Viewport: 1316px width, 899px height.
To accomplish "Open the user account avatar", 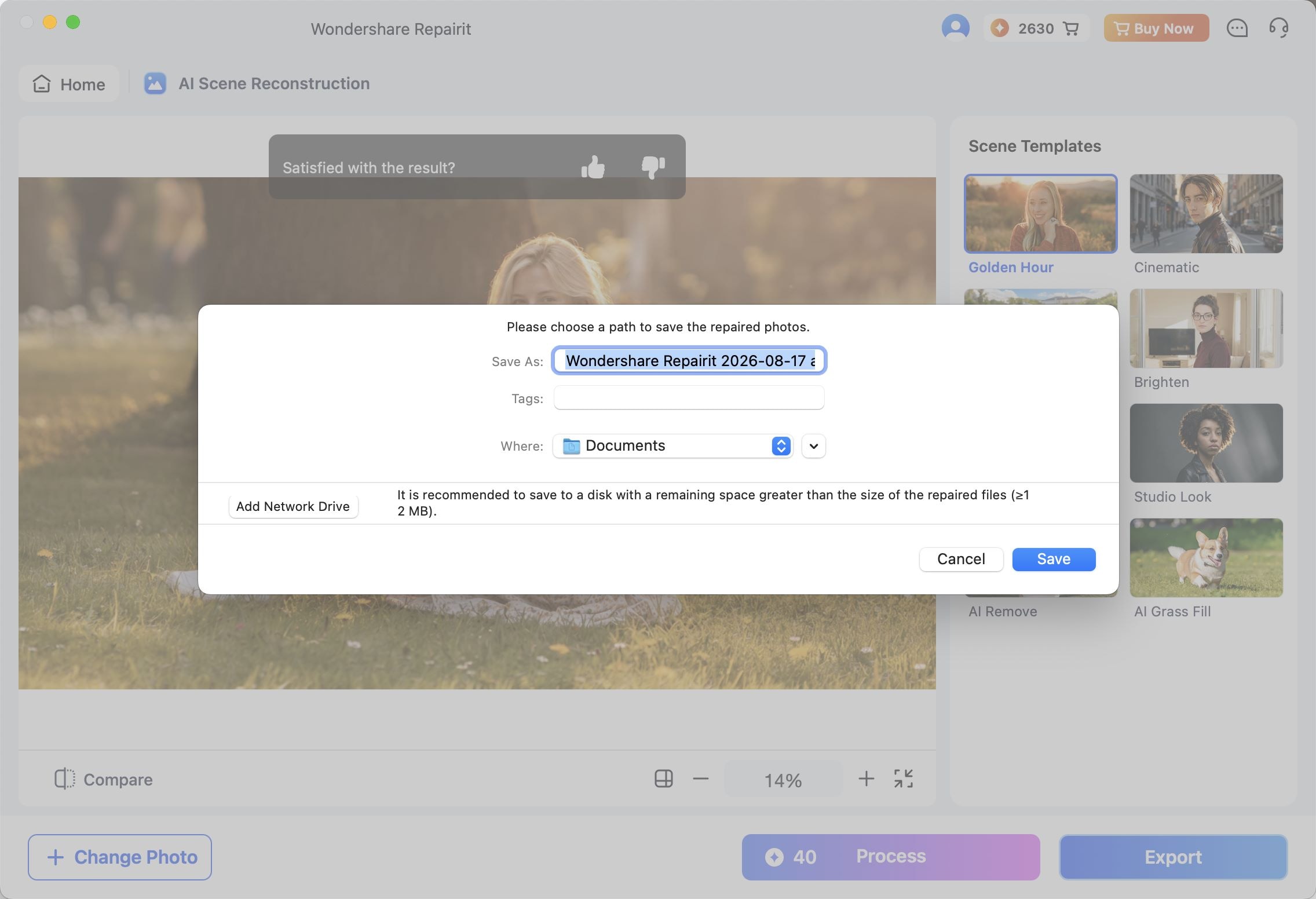I will (x=955, y=28).
